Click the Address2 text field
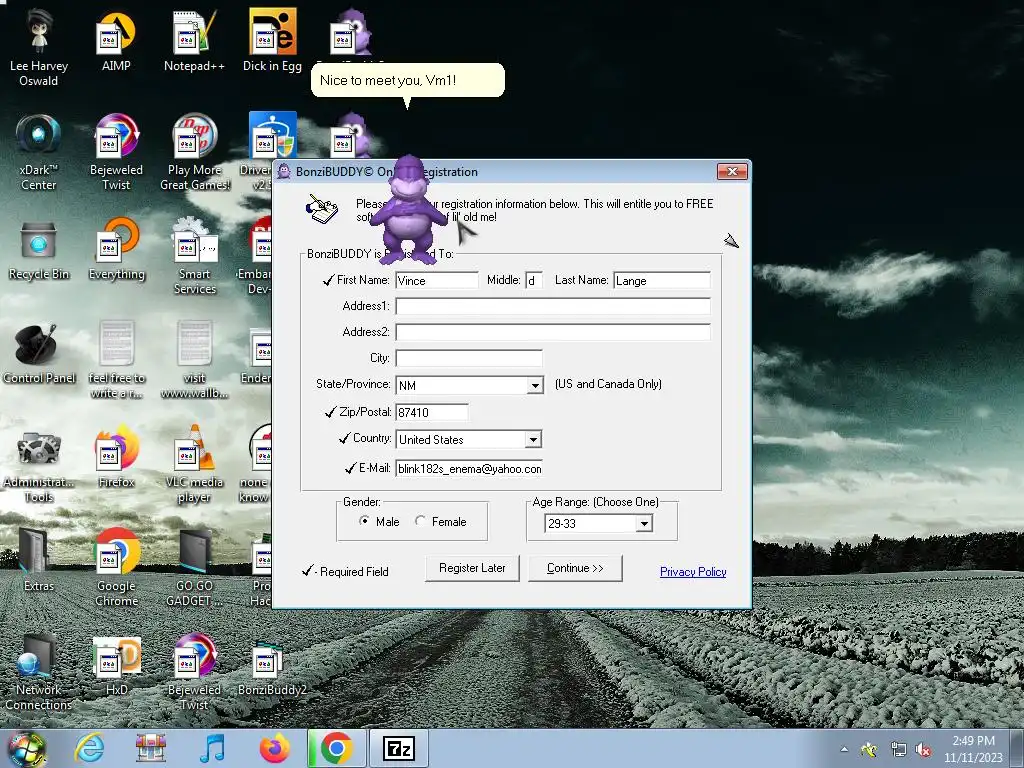Image resolution: width=1024 pixels, height=768 pixels. (x=552, y=332)
